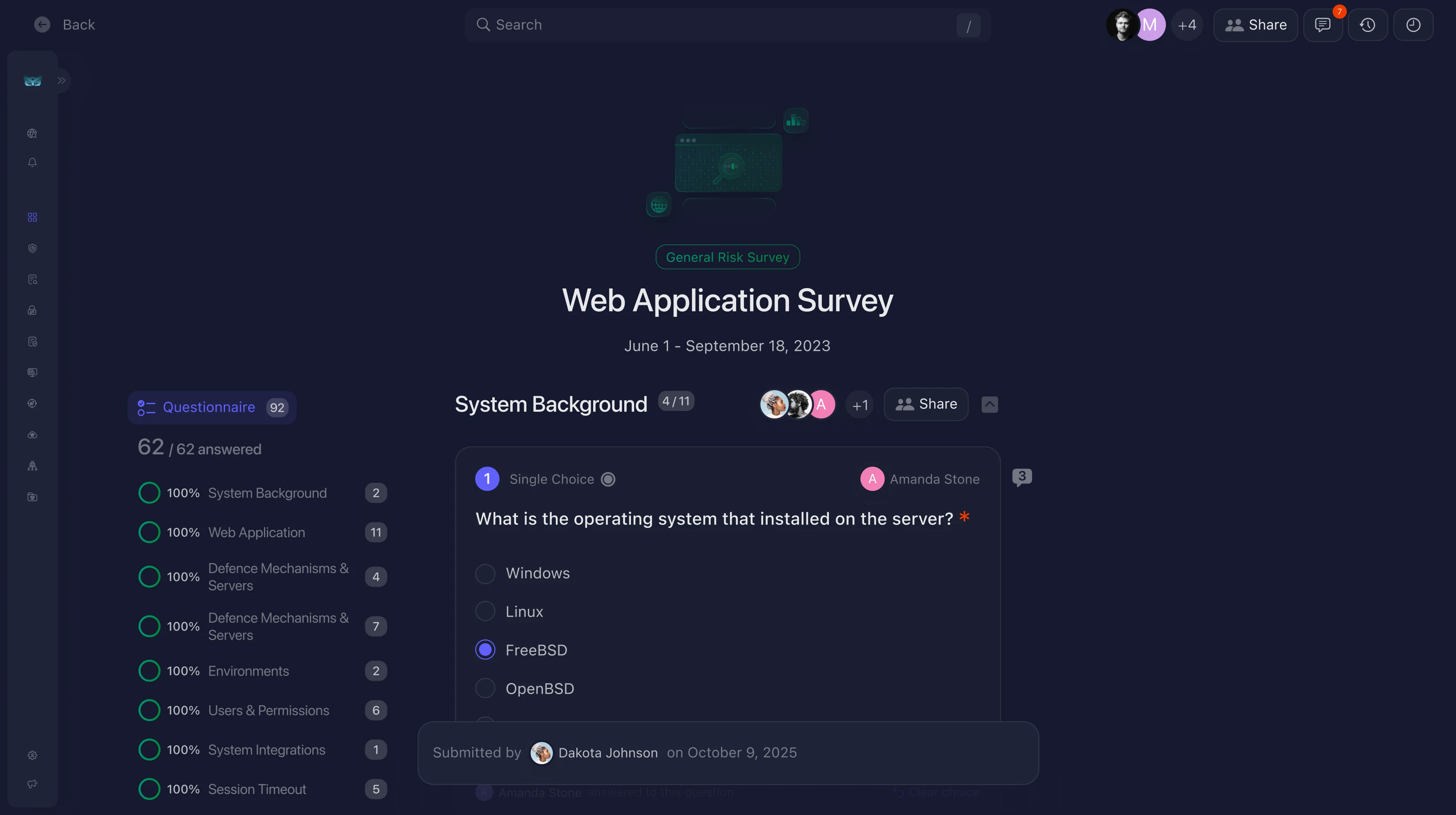The height and width of the screenshot is (815, 1456).
Task: Open version history icon in top bar
Action: 1368,25
